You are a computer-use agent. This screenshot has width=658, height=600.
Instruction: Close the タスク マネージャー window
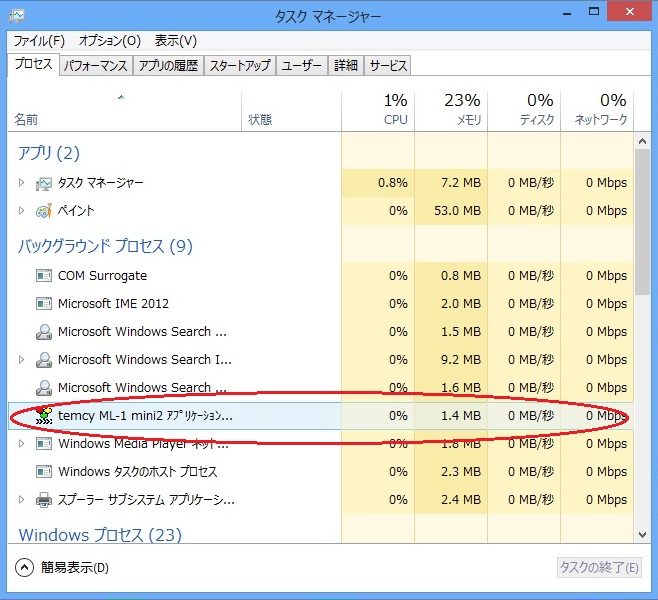629,11
